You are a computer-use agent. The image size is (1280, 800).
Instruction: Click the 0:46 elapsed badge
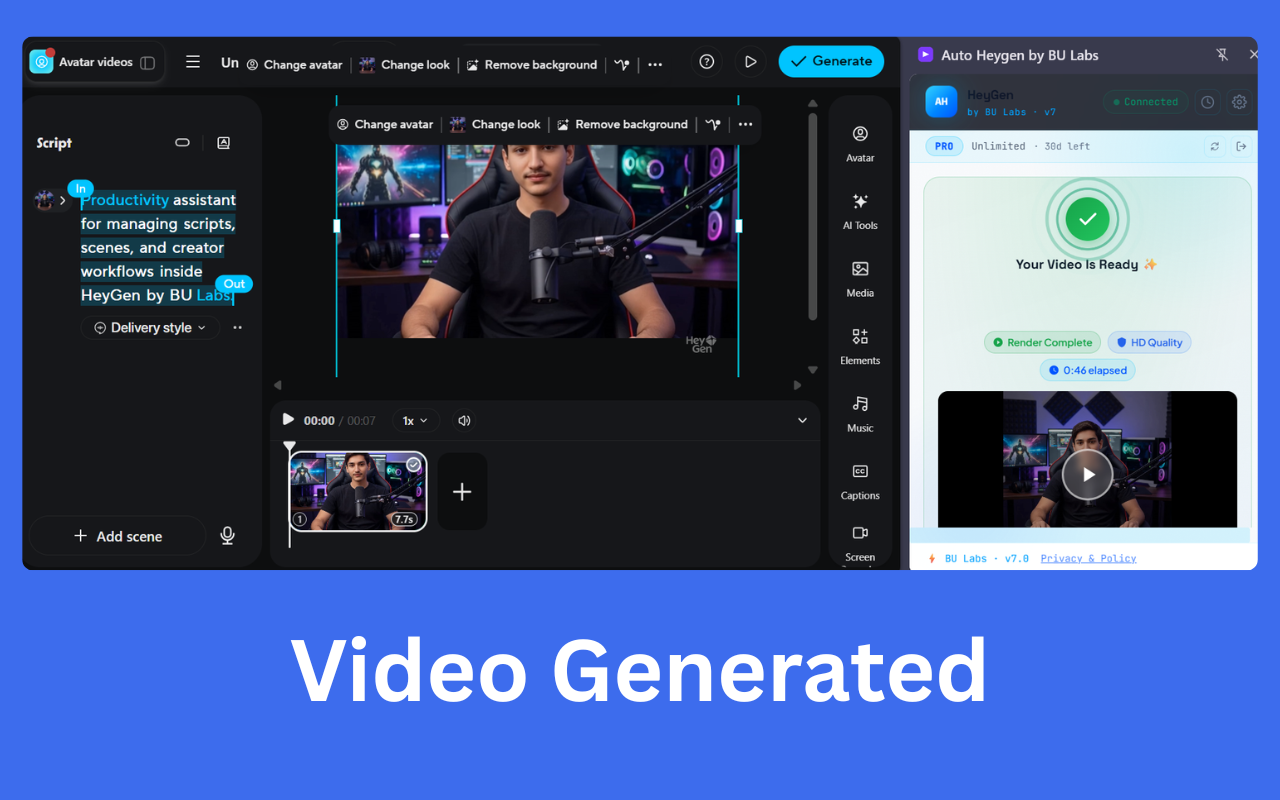(1087, 371)
